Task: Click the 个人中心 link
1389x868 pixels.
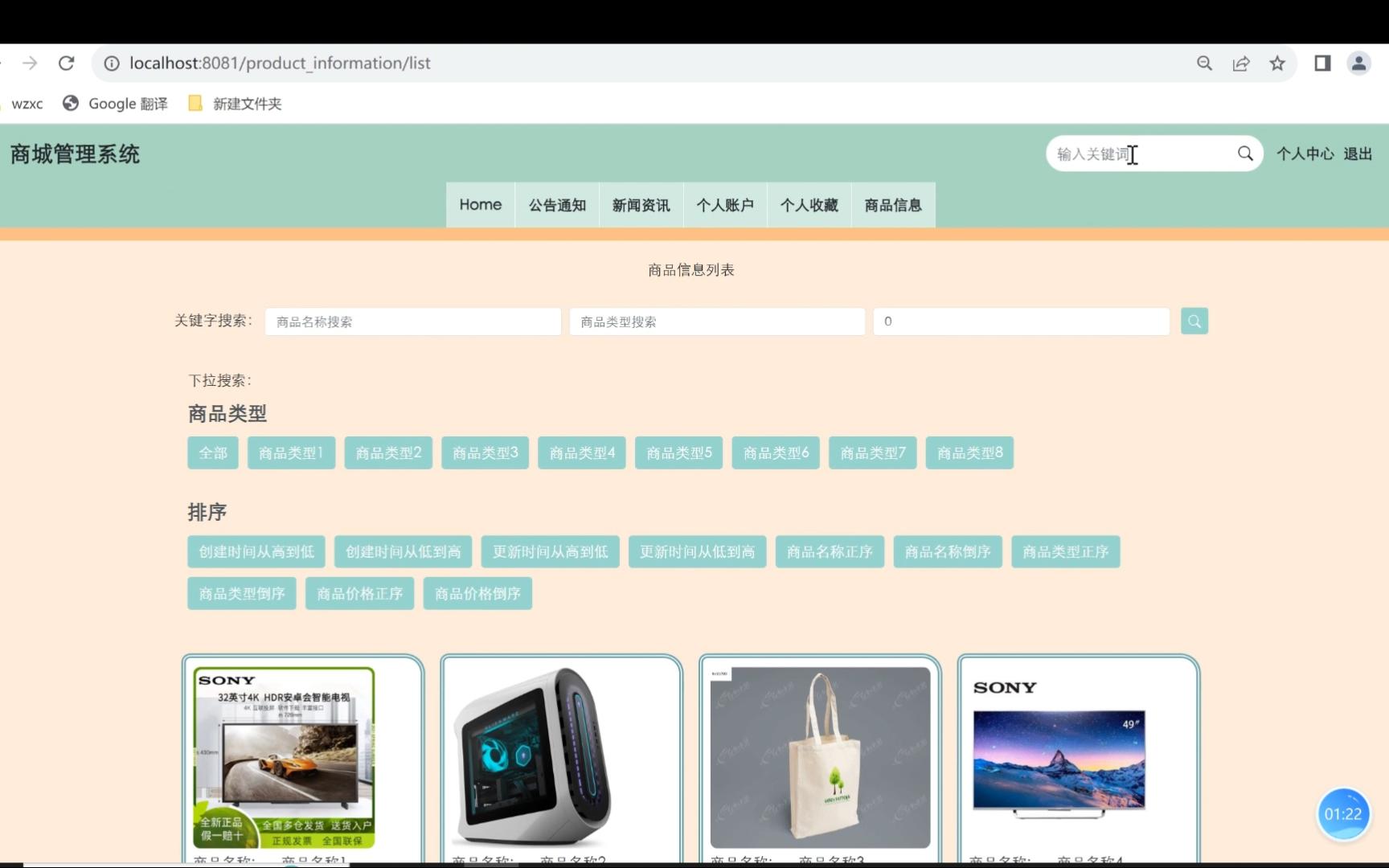Action: [1304, 154]
